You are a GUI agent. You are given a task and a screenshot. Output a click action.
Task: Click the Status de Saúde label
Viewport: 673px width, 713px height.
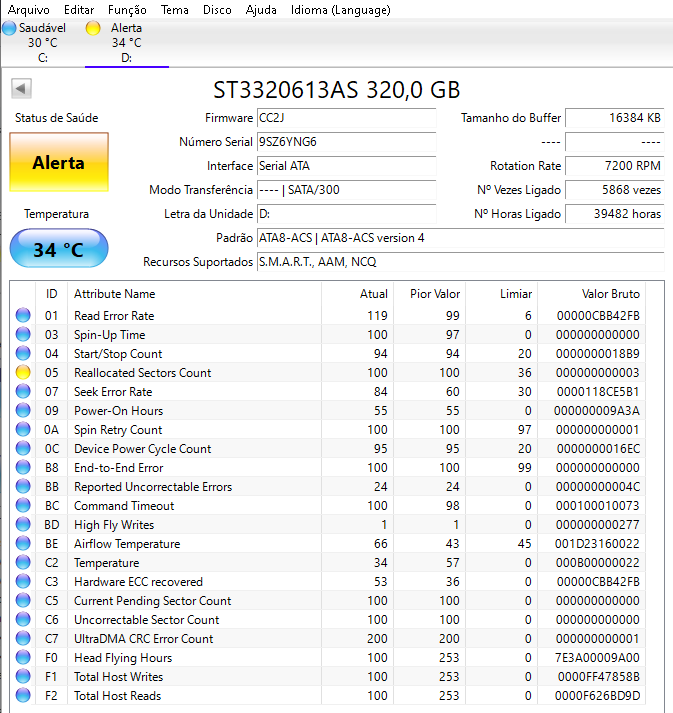click(x=56, y=118)
